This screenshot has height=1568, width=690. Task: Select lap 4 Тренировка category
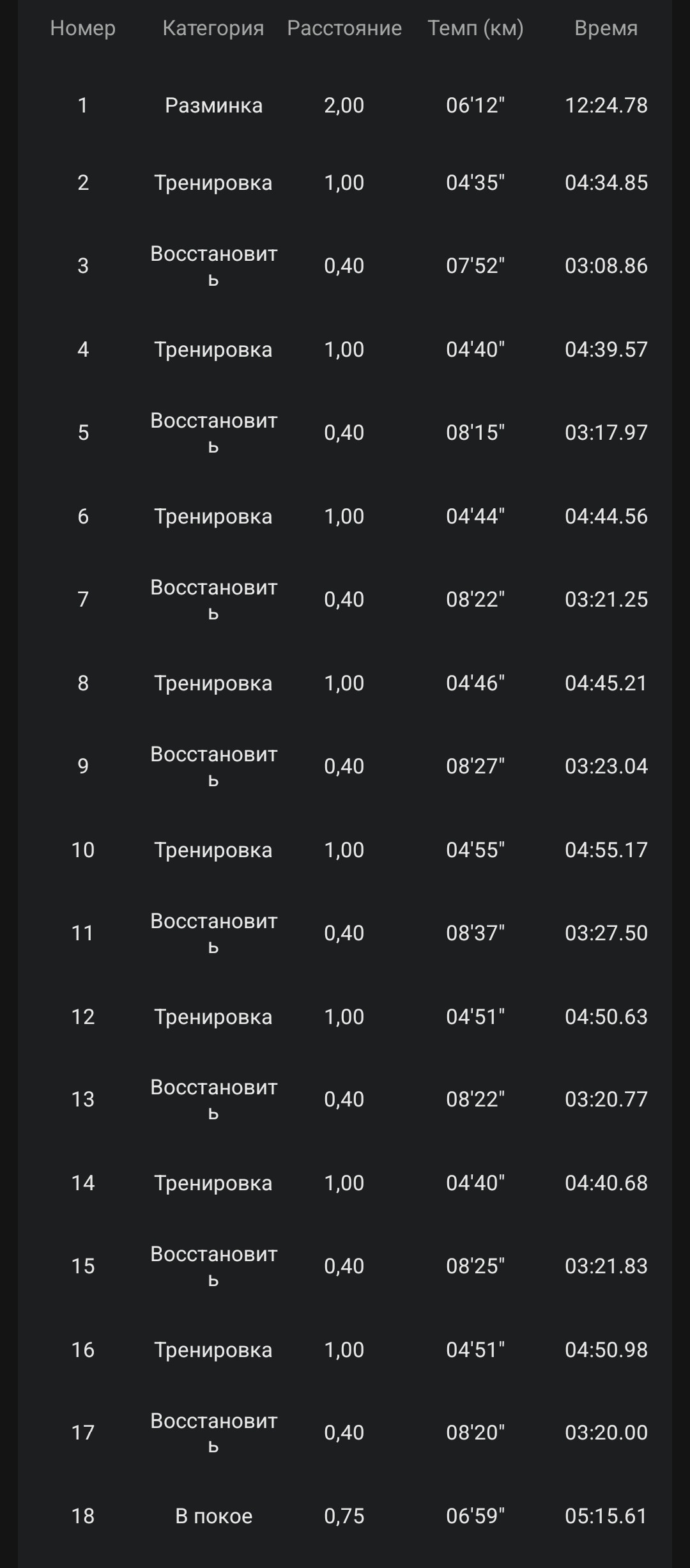click(213, 350)
